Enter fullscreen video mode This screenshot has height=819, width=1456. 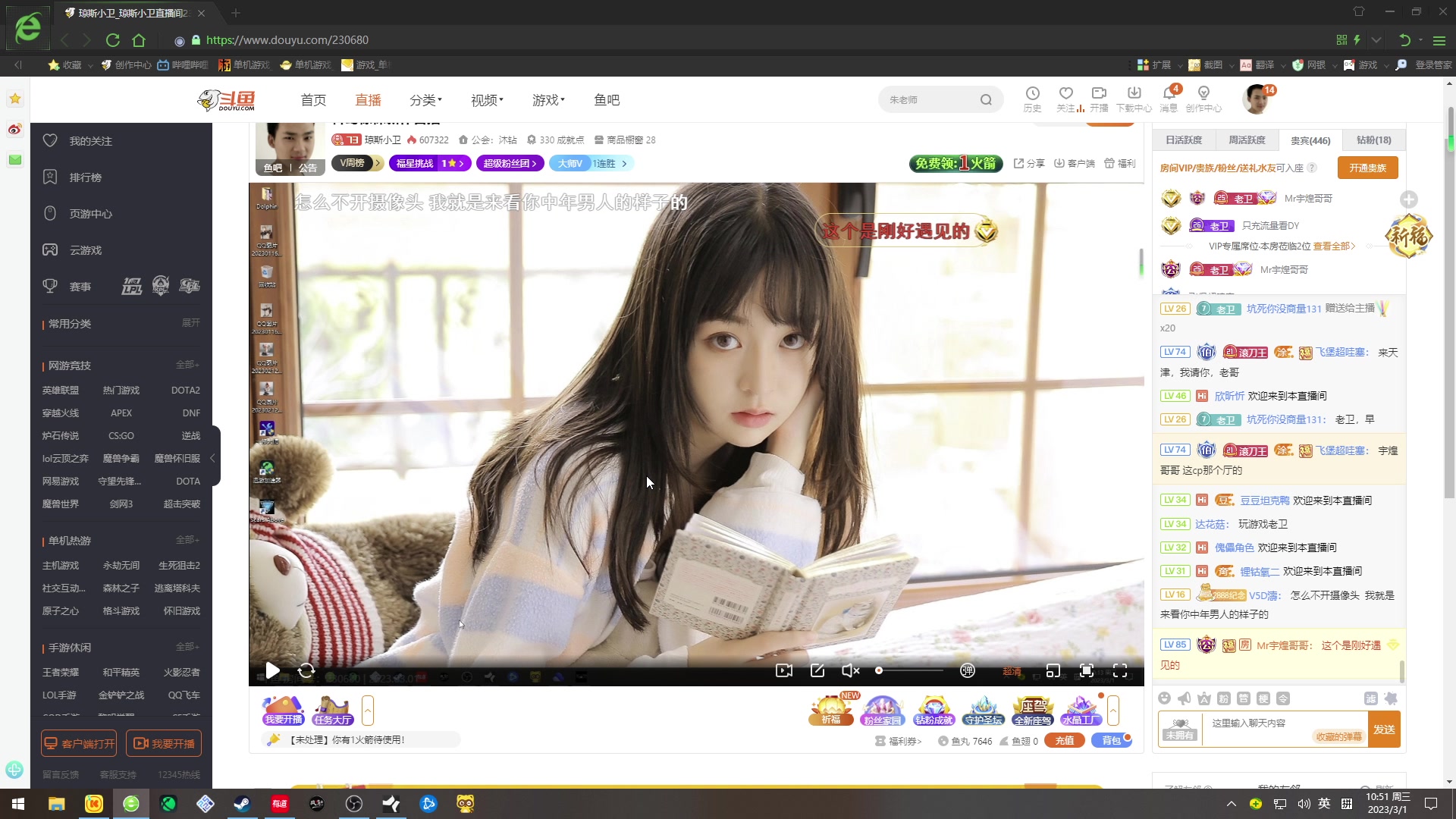tap(1120, 670)
